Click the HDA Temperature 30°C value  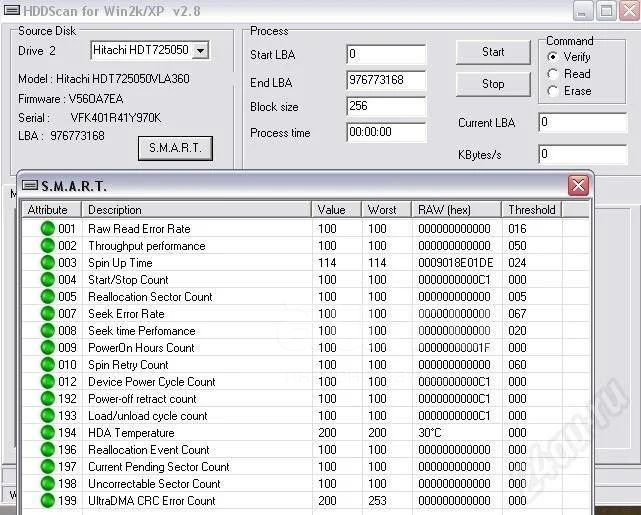click(x=430, y=433)
